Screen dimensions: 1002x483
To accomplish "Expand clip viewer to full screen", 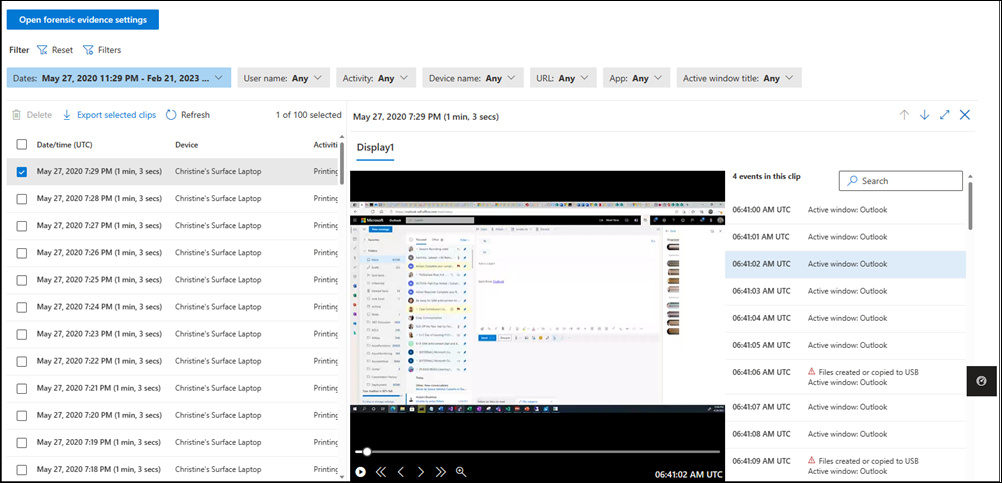I will 944,115.
